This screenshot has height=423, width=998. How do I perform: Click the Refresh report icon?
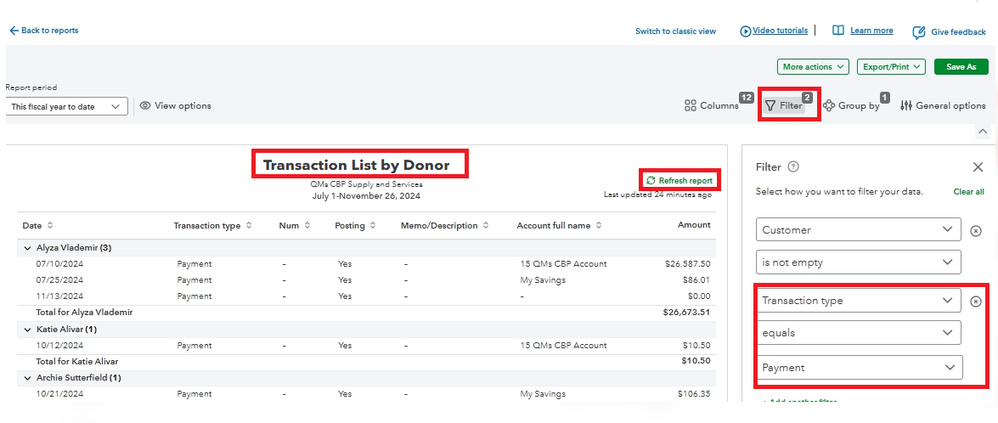(x=651, y=181)
